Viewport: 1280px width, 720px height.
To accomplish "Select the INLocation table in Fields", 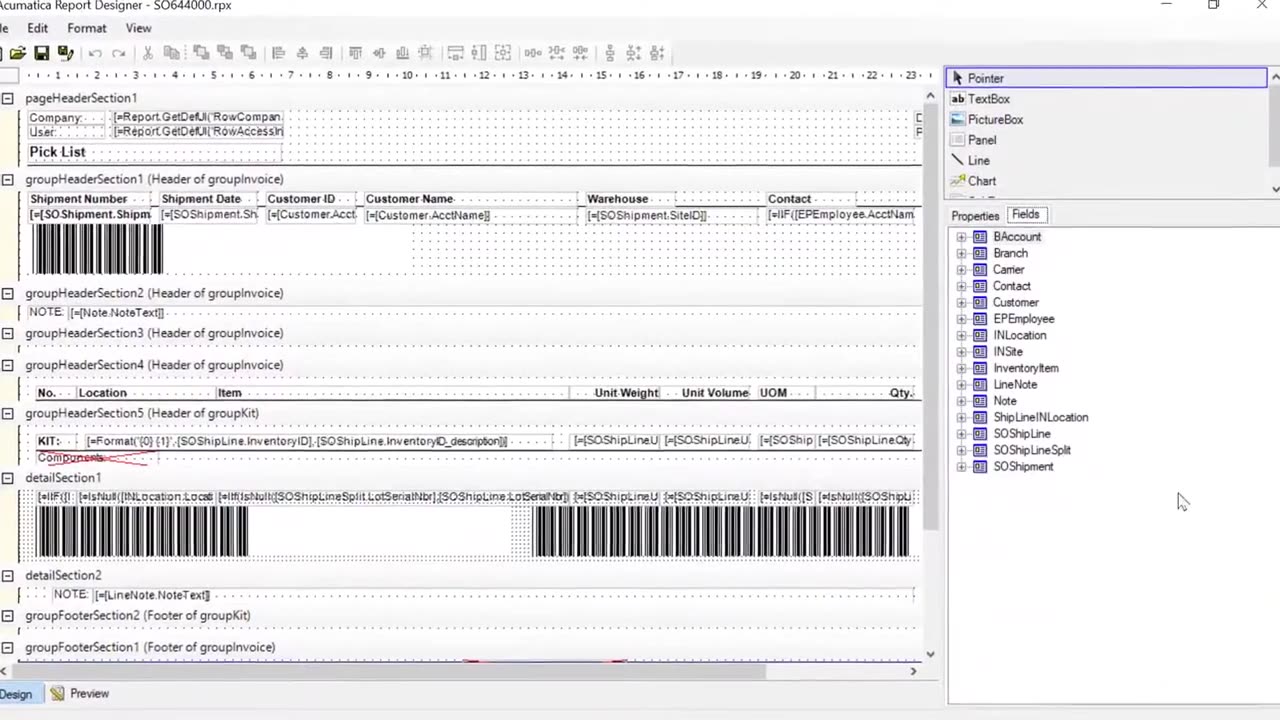I will click(x=1019, y=336).
